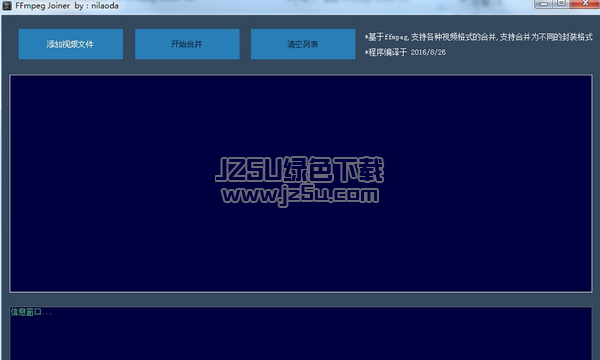
Task: Maximize the FFmpeg Joiner window
Action: pyautogui.click(x=561, y=4)
